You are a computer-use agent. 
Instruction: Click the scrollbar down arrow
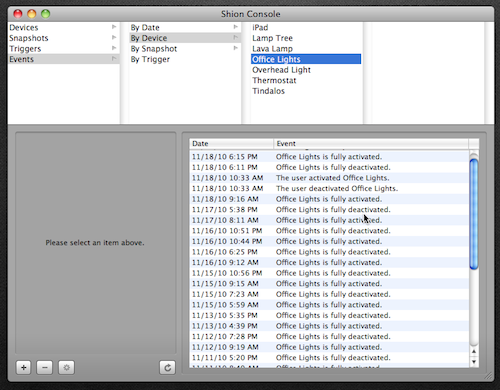(x=474, y=362)
